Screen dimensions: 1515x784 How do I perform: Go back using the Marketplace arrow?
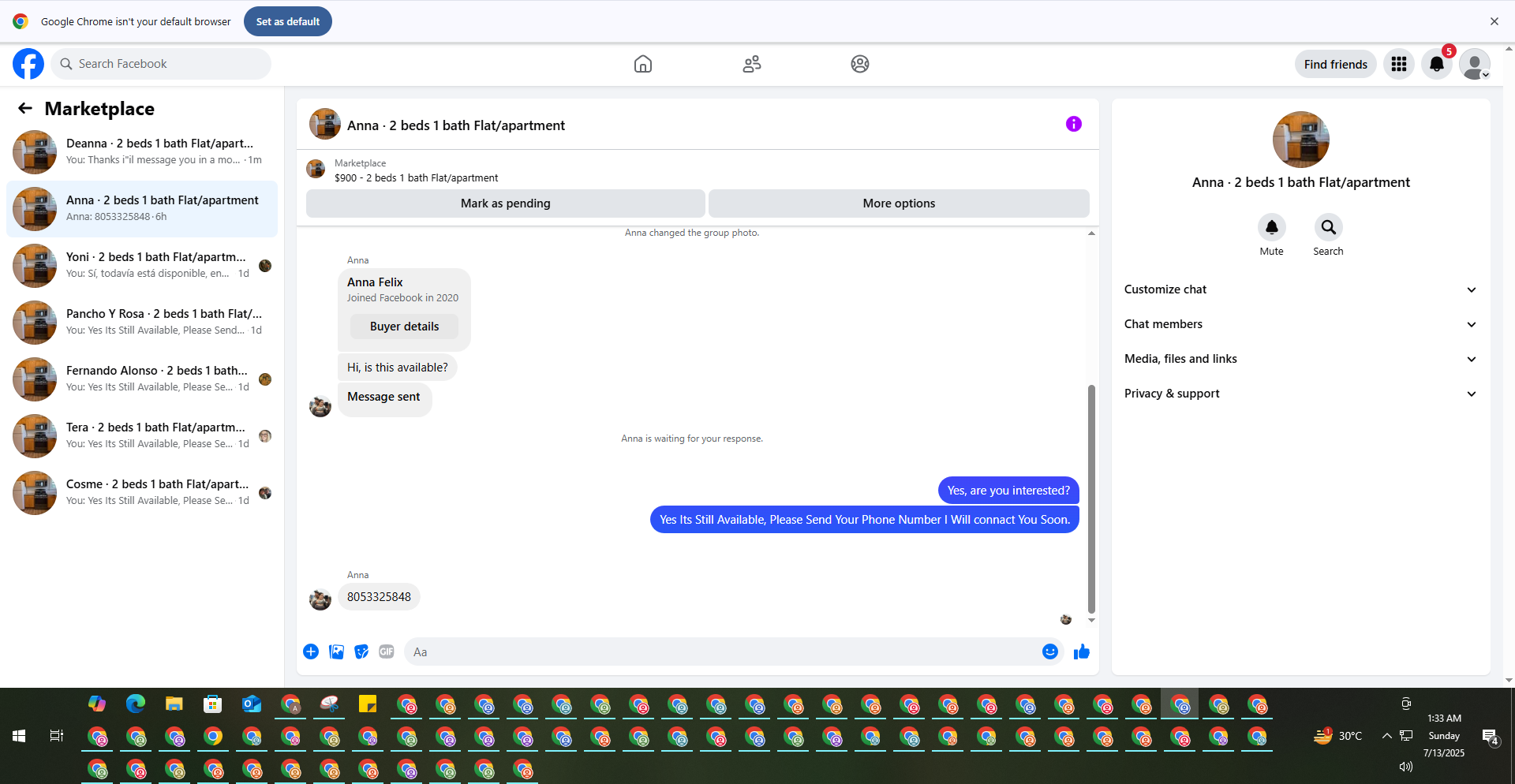tap(25, 108)
